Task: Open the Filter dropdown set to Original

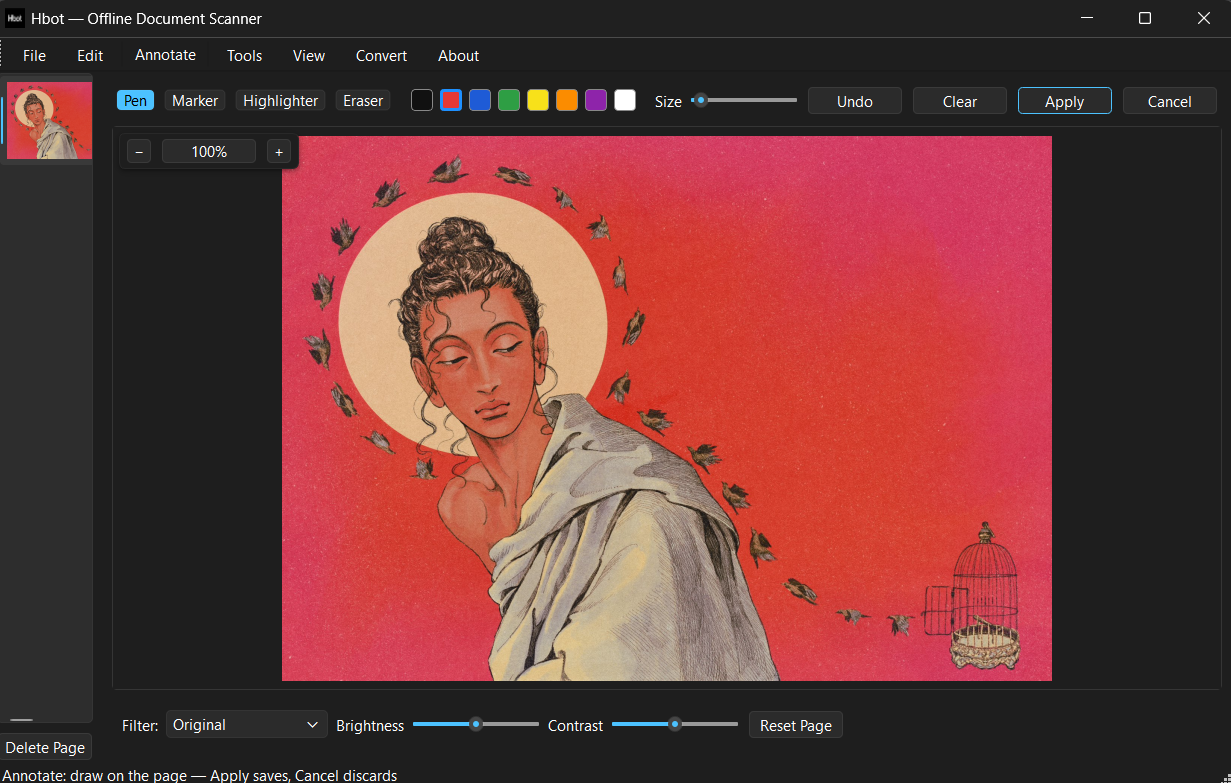Action: tap(247, 725)
